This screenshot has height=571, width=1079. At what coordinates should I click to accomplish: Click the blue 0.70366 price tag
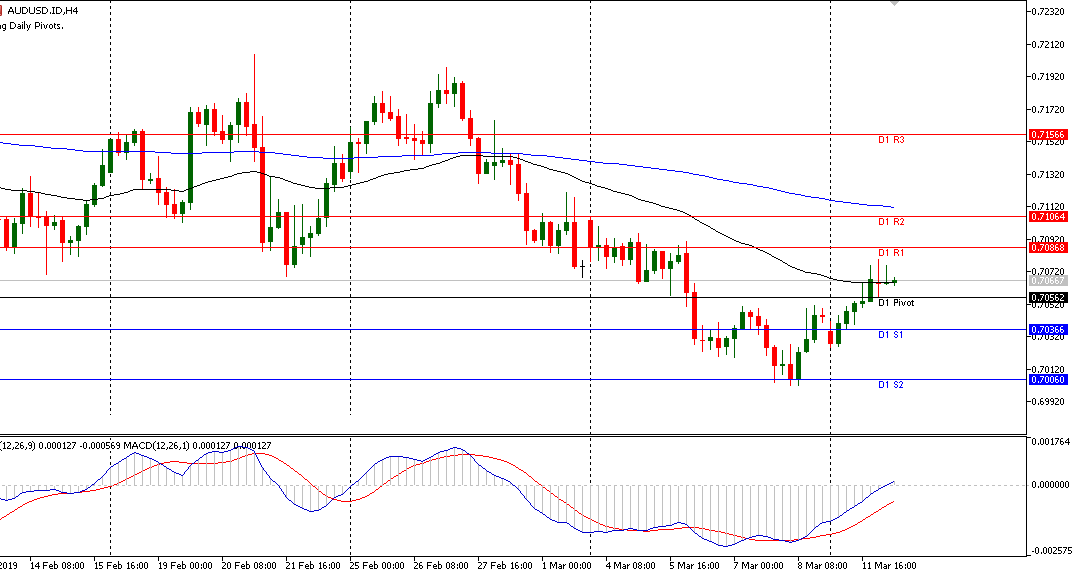point(1048,330)
